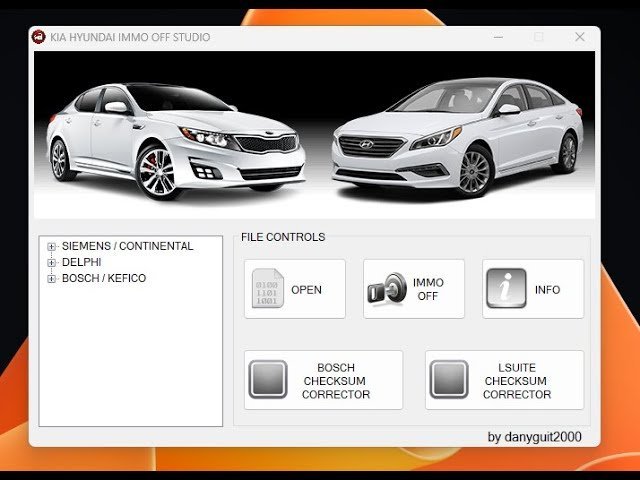Expand the SIEMENS / CONTINENTAL tree node
640x480 pixels.
pyautogui.click(x=51, y=247)
